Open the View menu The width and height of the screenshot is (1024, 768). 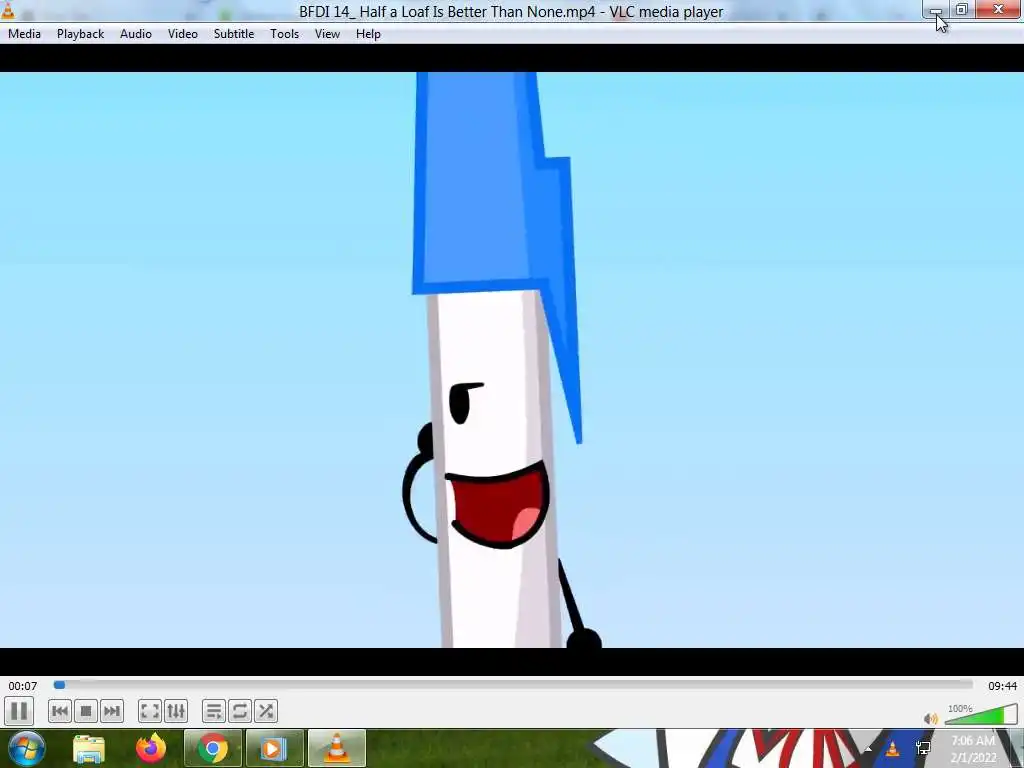point(327,34)
